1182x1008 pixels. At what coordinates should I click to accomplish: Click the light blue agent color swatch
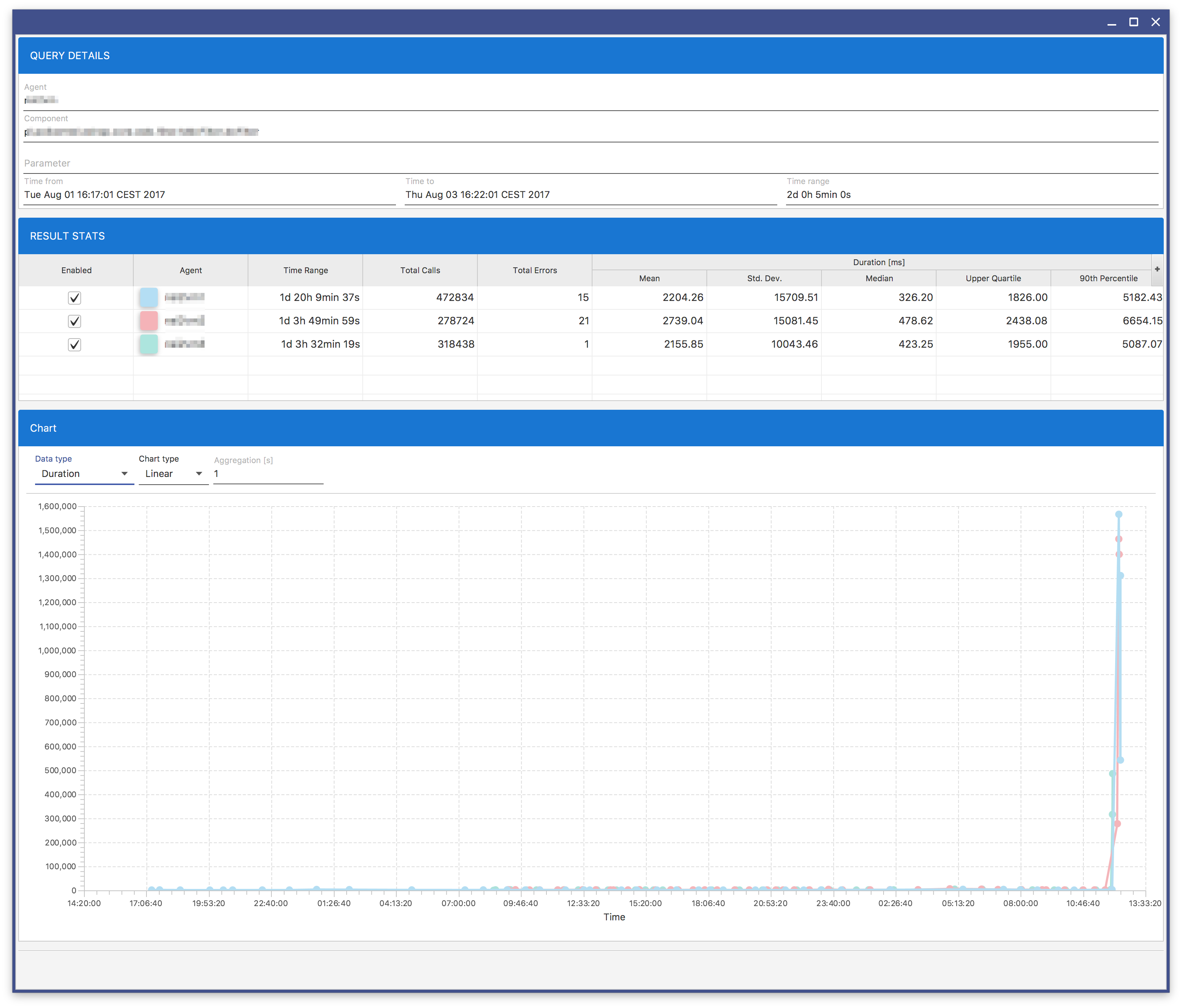coord(148,297)
